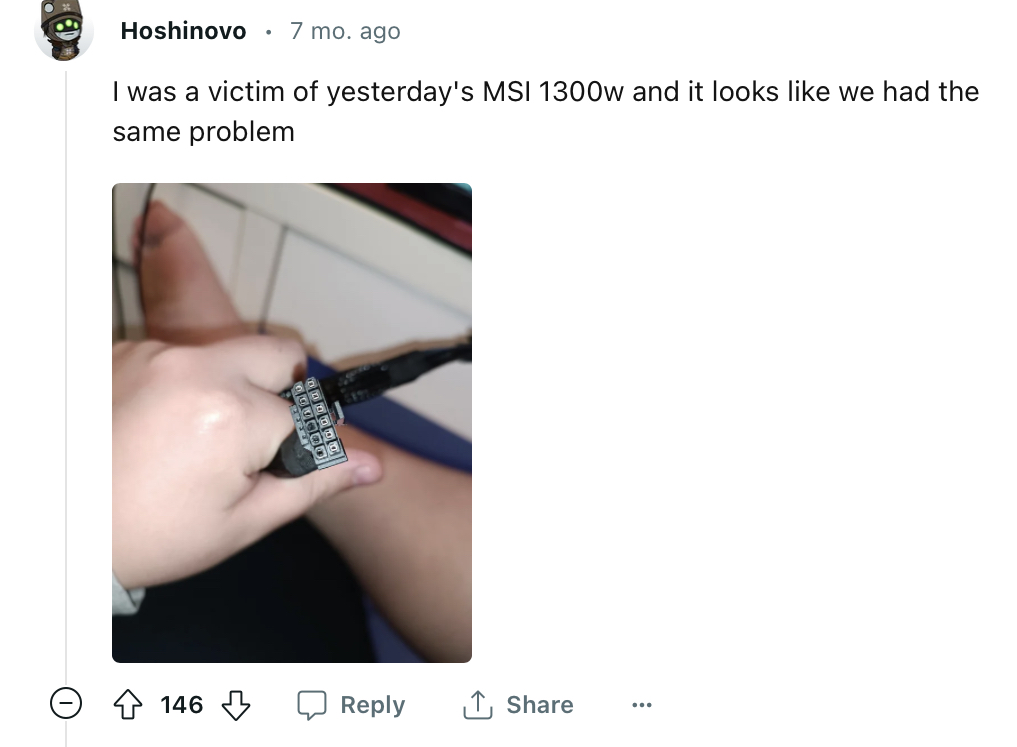
Task: Open the three-dot more options menu
Action: click(x=641, y=705)
